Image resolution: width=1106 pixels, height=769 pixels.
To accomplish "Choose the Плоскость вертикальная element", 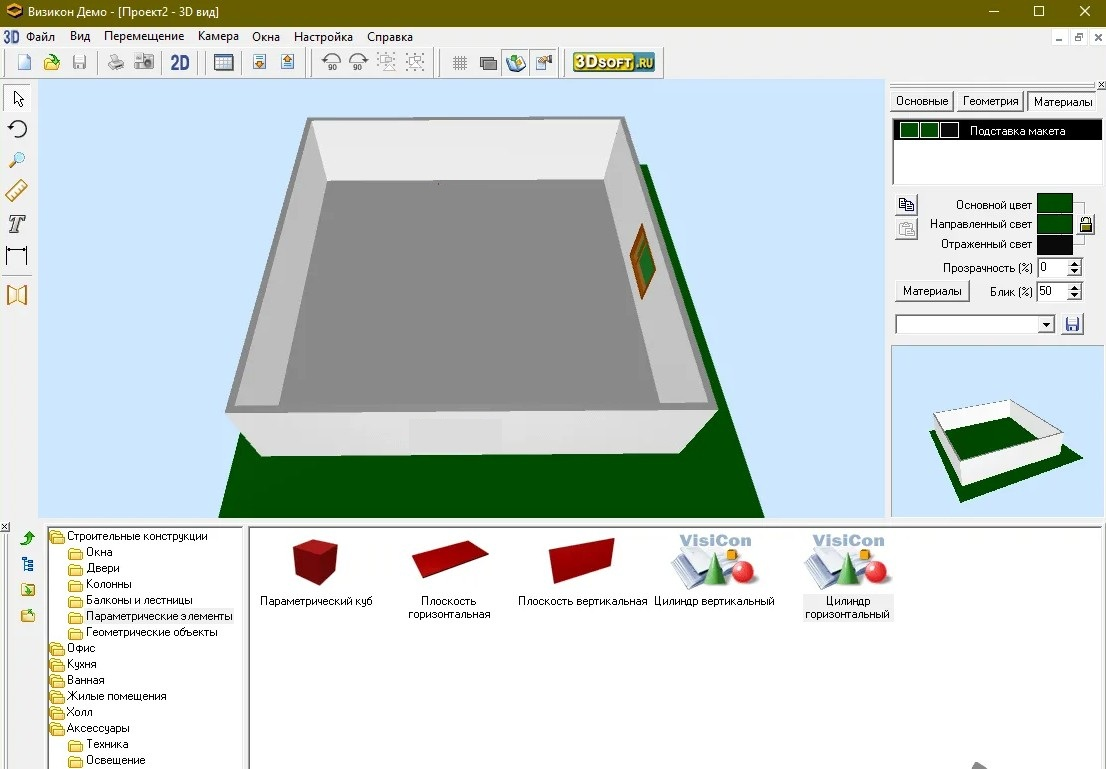I will coord(582,570).
